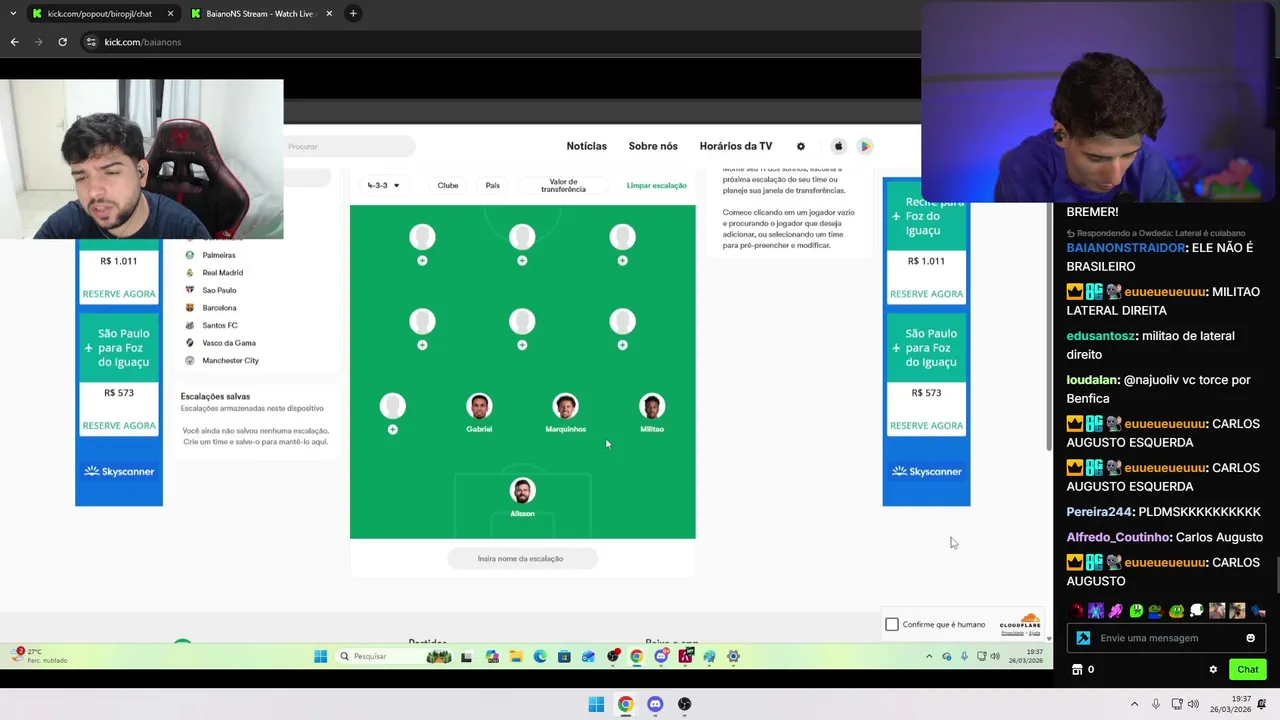Viewport: 1280px width, 720px height.
Task: Sort by Valor de transferência
Action: point(563,186)
